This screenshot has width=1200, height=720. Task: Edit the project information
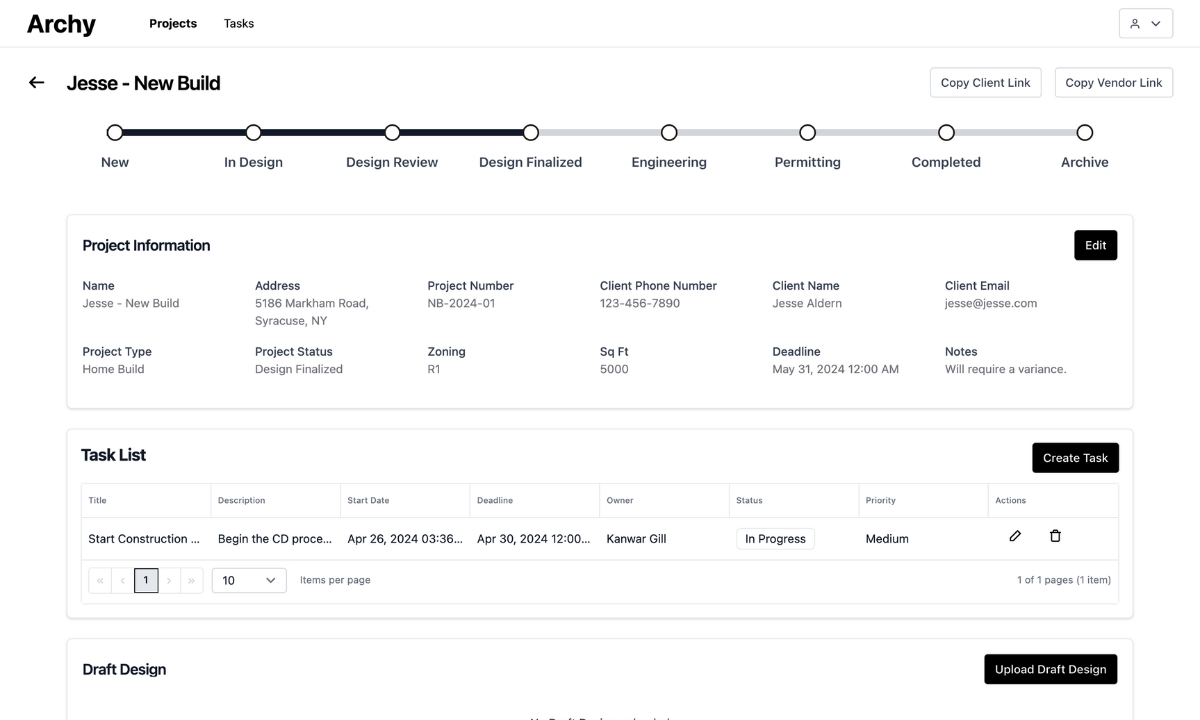1096,245
